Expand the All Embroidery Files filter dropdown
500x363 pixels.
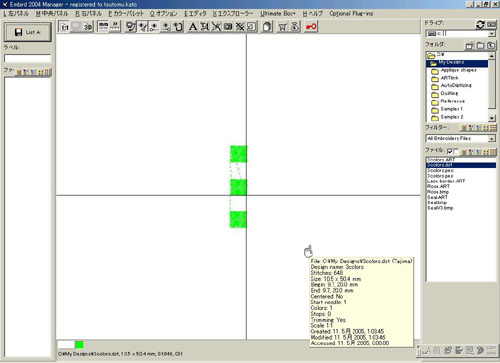click(492, 138)
